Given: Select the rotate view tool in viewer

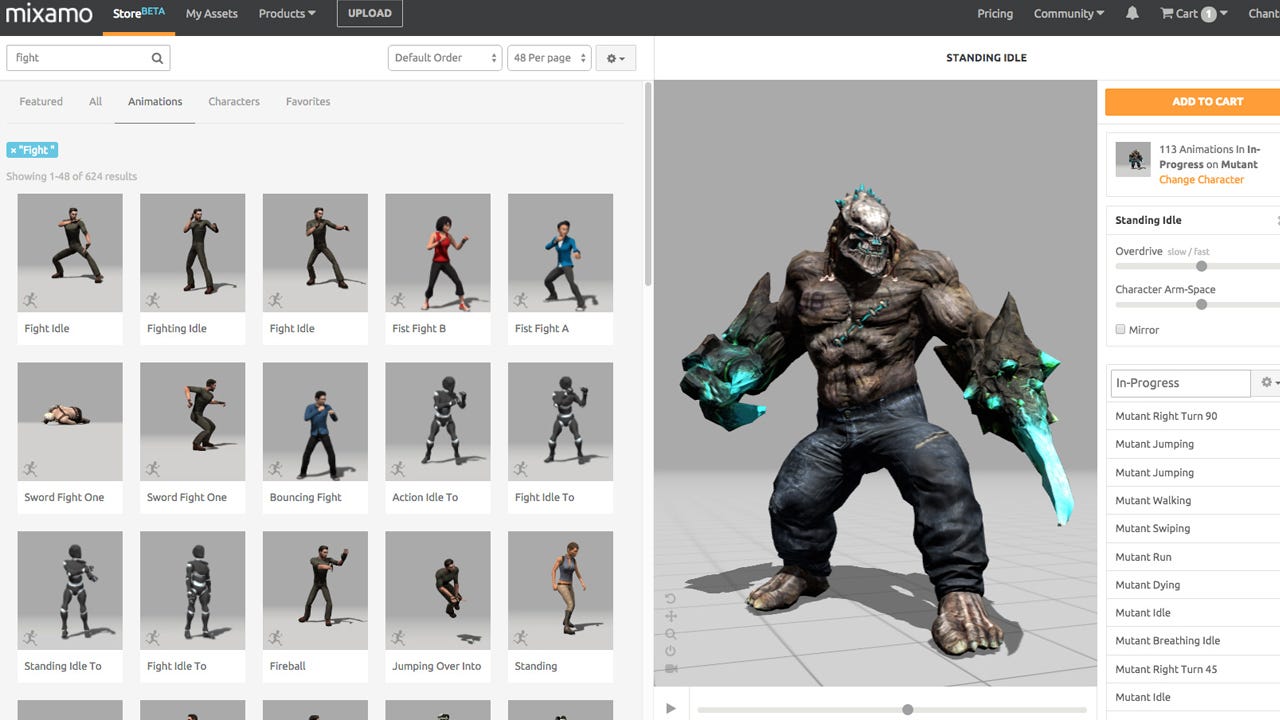Looking at the screenshot, I should [670, 598].
